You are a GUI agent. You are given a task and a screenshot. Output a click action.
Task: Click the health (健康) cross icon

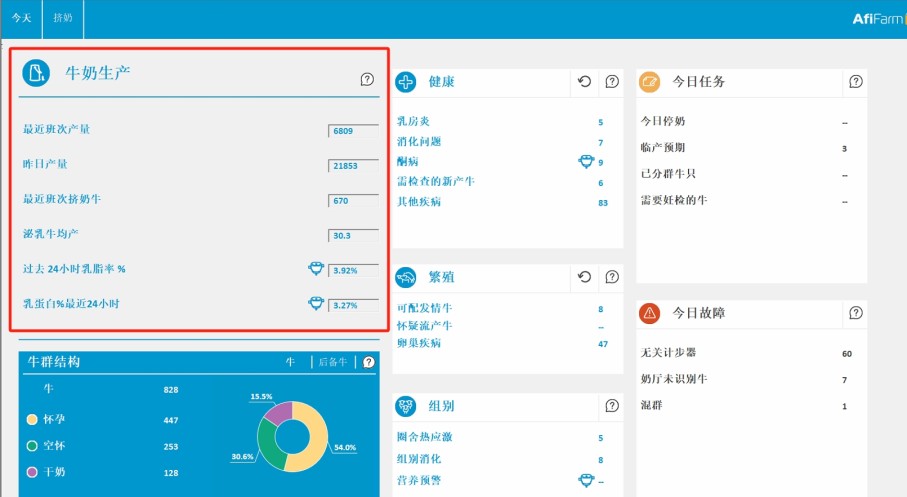pos(406,82)
